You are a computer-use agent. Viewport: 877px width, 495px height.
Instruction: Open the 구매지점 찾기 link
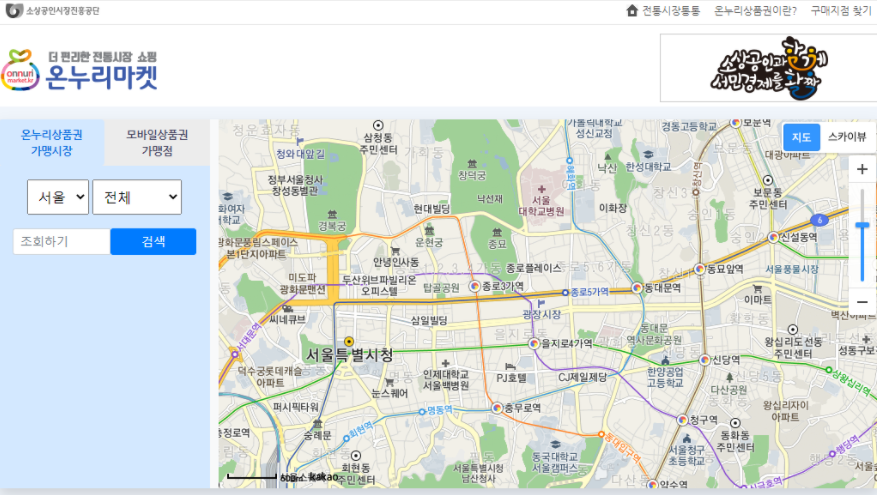pos(841,11)
